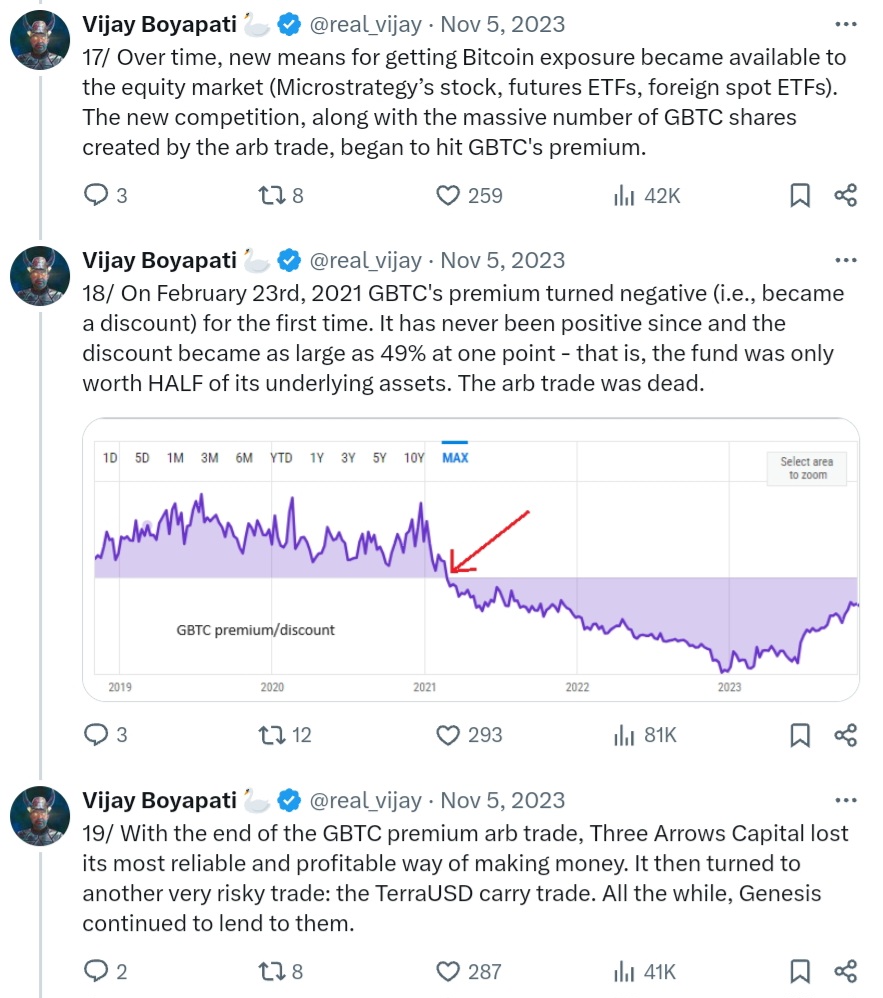Screen dimensions: 883x998
Task: Click the Select area to zoom button
Action: pos(806,468)
